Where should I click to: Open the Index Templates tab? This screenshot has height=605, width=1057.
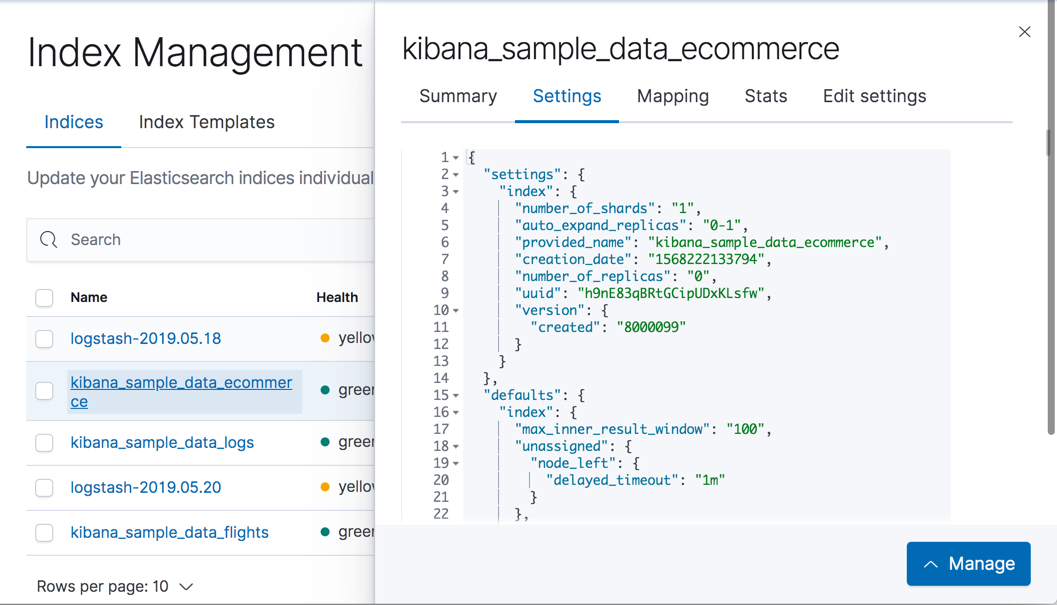click(206, 121)
